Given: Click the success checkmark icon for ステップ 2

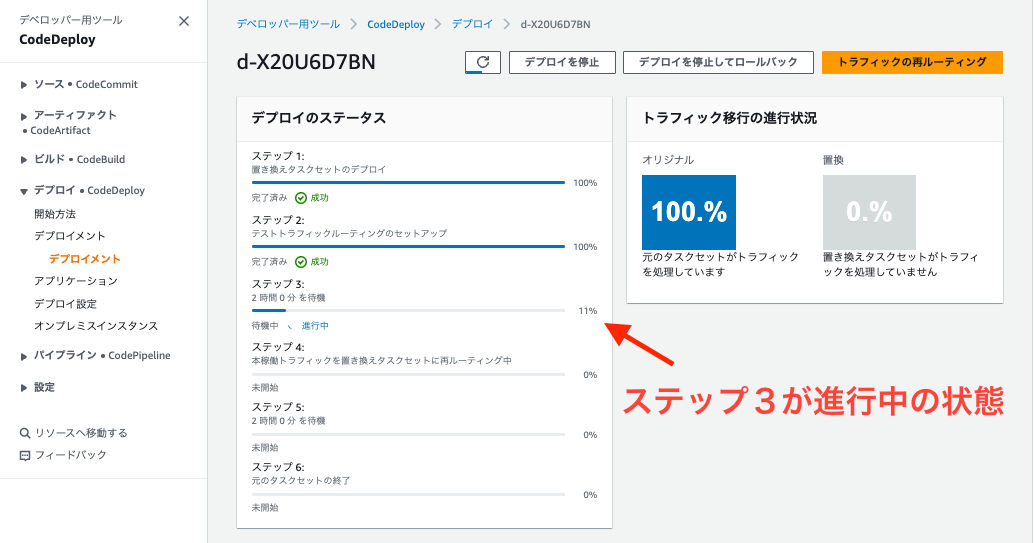Looking at the screenshot, I should 301,262.
